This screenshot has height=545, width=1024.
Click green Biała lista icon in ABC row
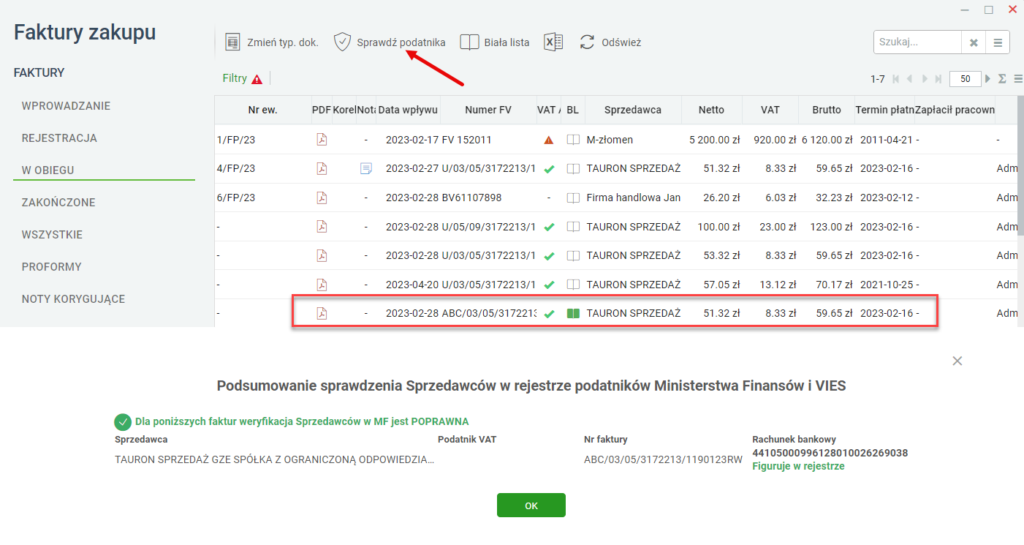(x=573, y=314)
